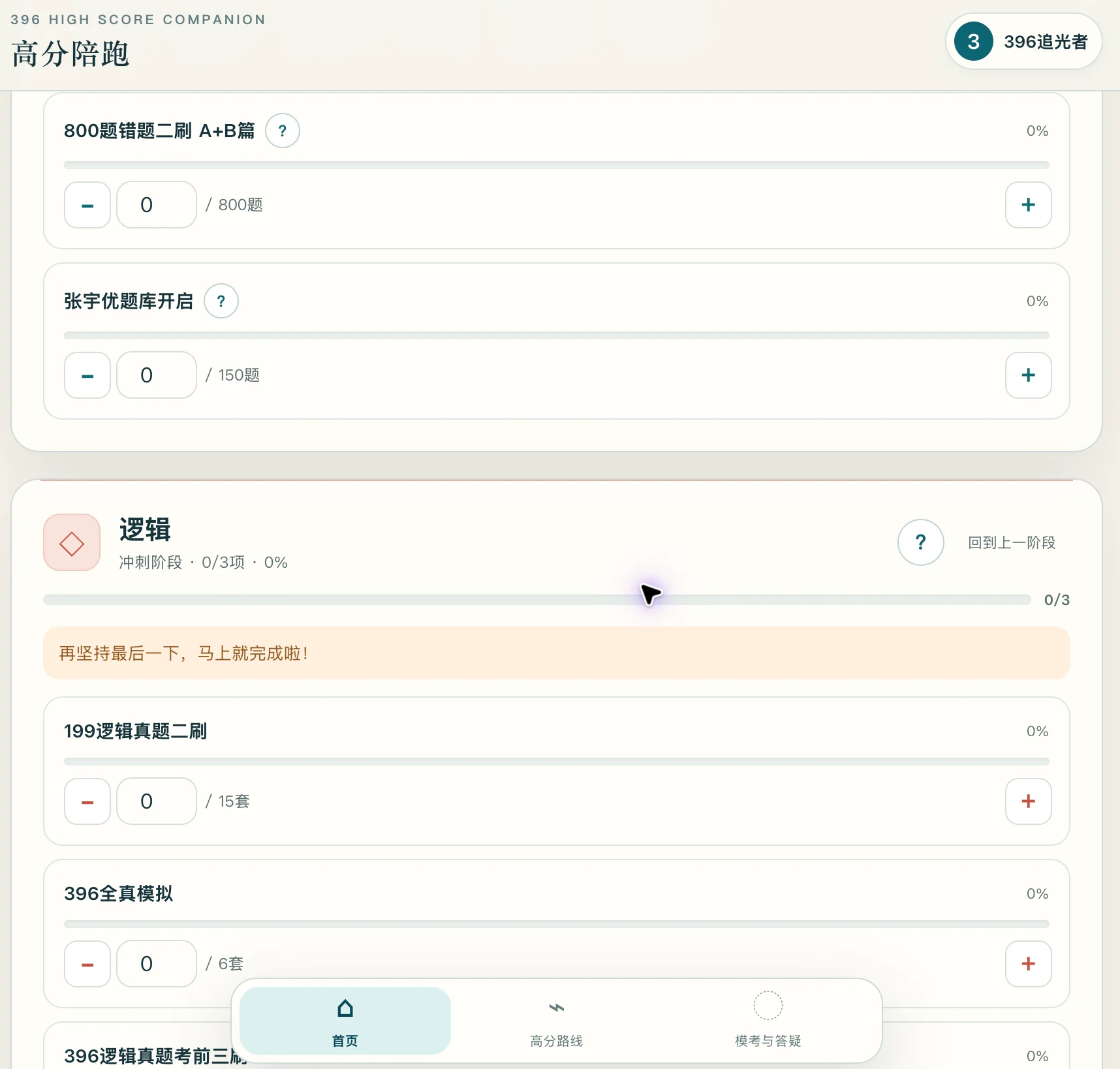The width and height of the screenshot is (1120, 1069).
Task: Increase count for 张宇优题库开启
Action: (1028, 375)
